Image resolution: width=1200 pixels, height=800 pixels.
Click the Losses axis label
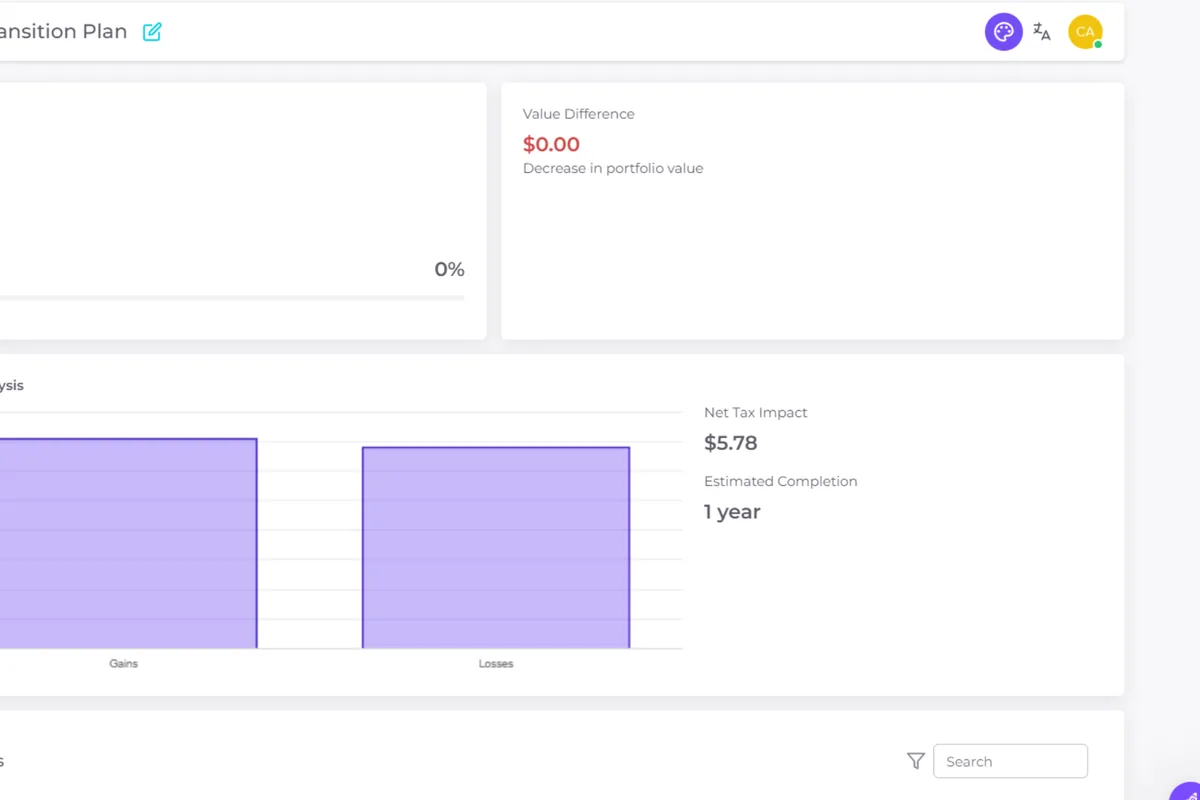pyautogui.click(x=496, y=664)
